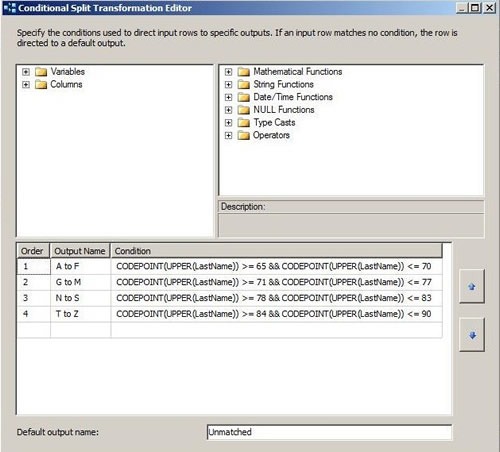500x452 pixels.
Task: Expand the Date/Time Functions node
Action: (228, 97)
